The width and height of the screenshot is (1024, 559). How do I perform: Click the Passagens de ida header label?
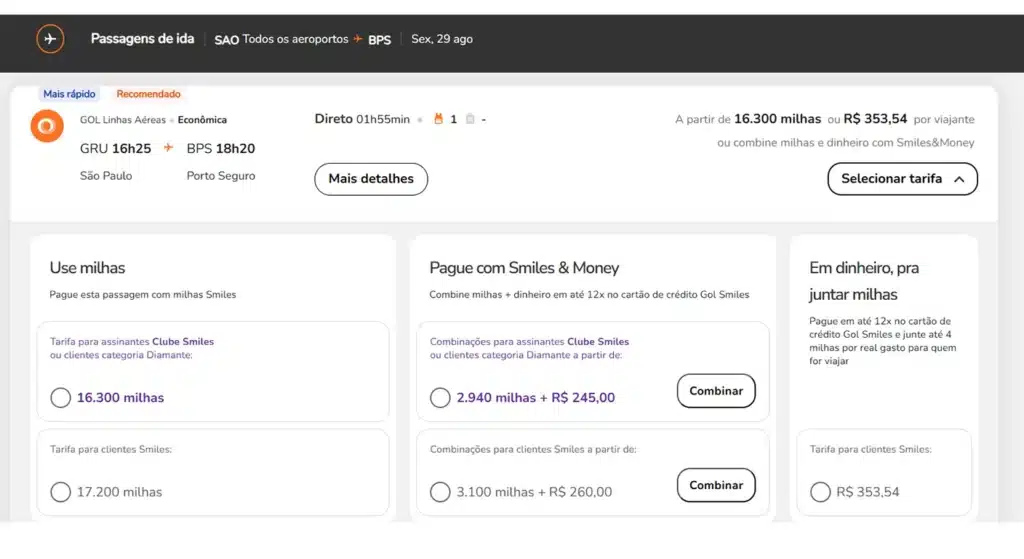(143, 39)
